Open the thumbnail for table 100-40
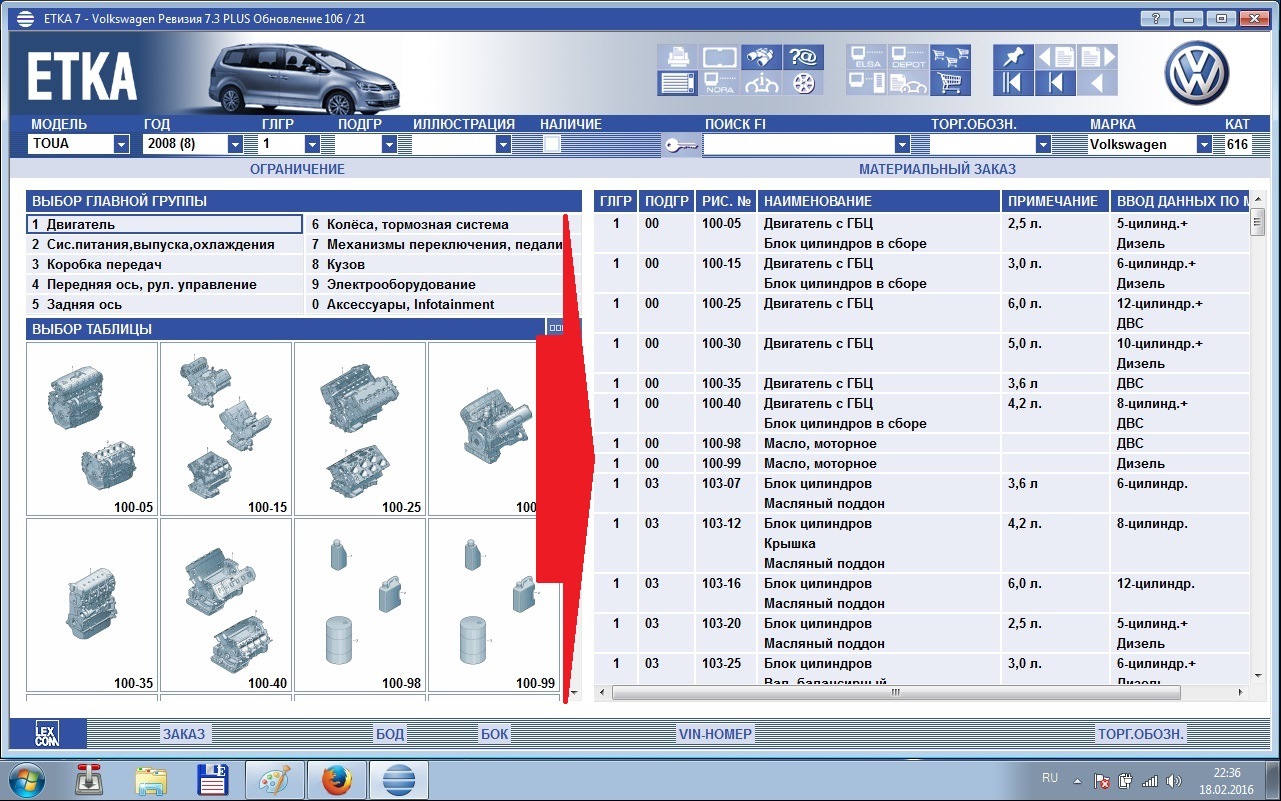This screenshot has height=801, width=1281. tap(226, 605)
